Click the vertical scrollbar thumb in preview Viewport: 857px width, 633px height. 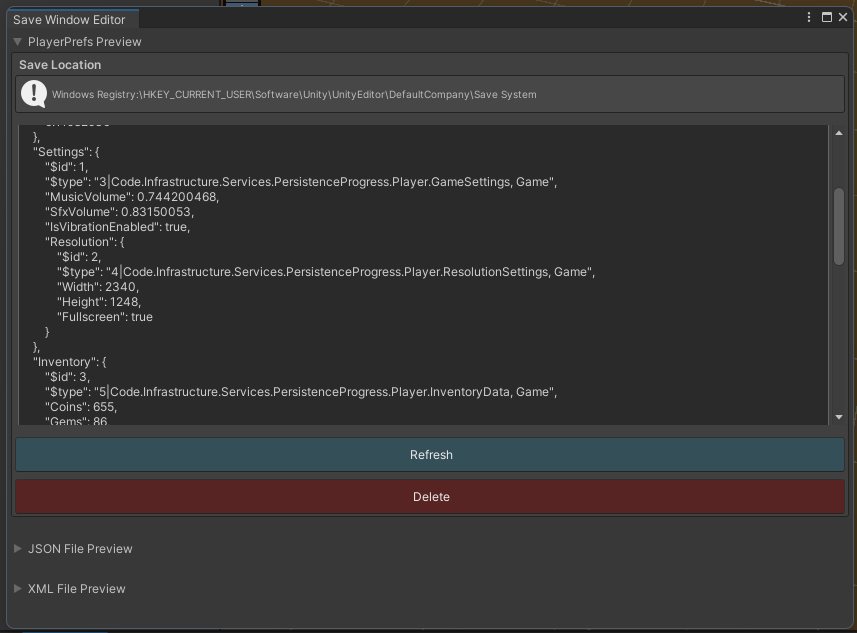(x=839, y=227)
